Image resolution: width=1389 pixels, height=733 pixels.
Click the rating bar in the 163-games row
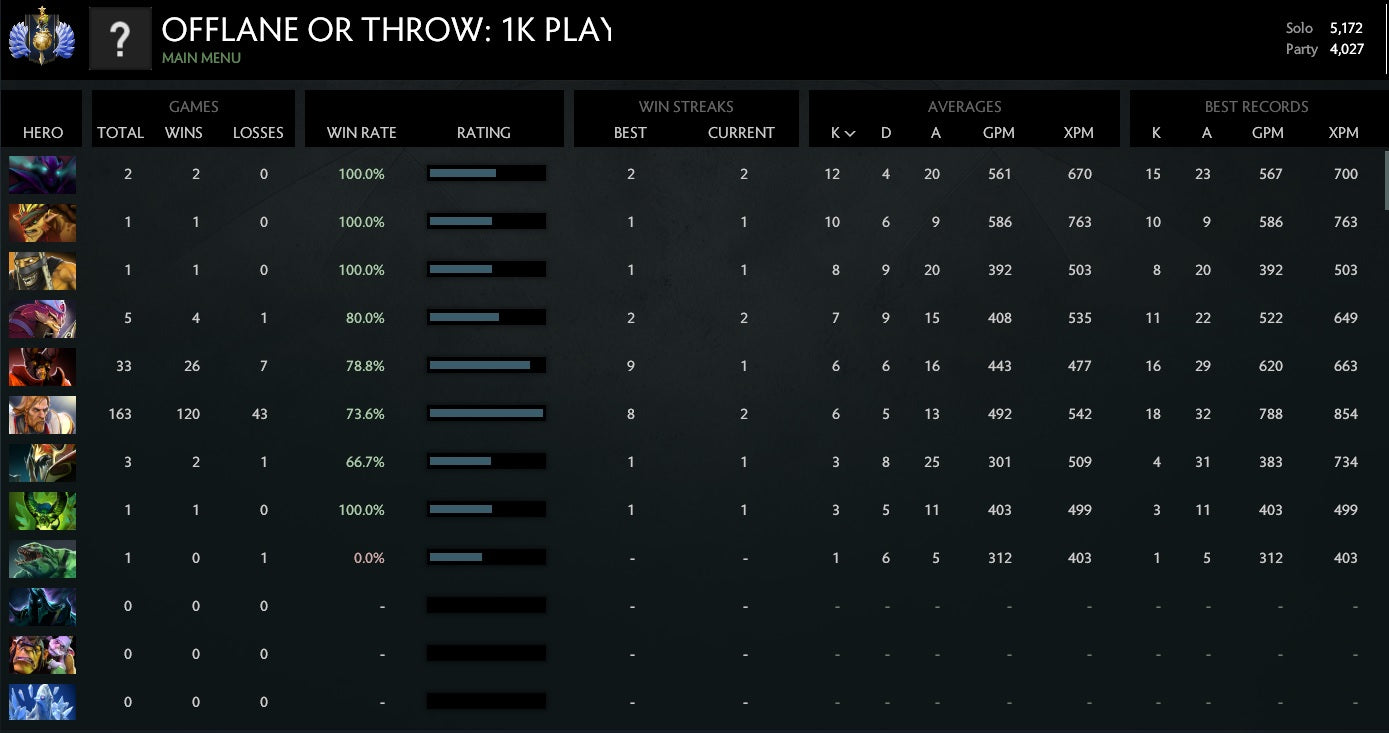pyautogui.click(x=486, y=413)
